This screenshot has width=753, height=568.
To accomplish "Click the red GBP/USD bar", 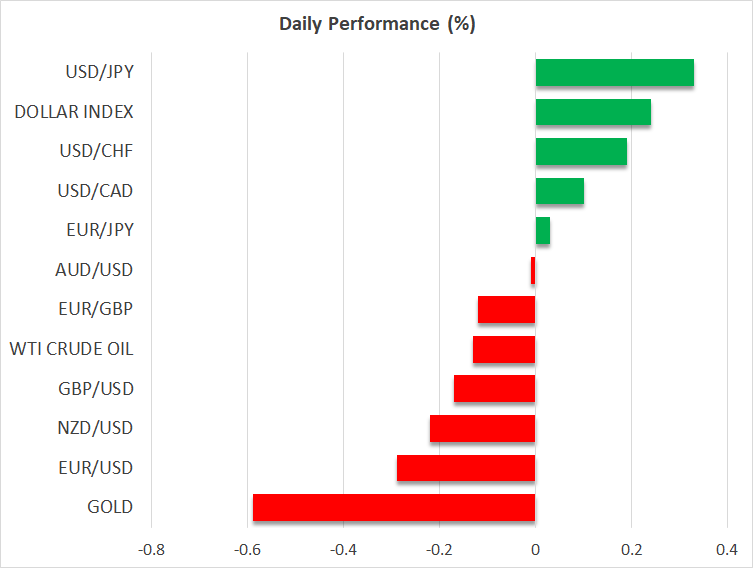I will (494, 389).
